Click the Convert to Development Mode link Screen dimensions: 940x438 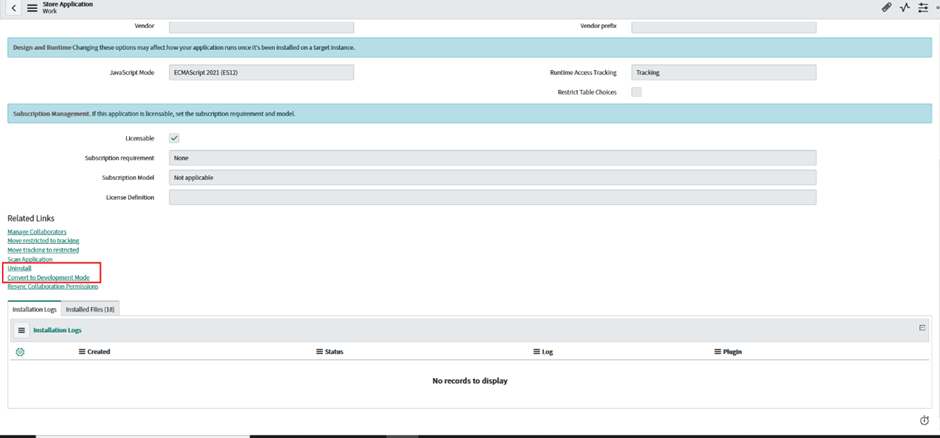coord(48,277)
